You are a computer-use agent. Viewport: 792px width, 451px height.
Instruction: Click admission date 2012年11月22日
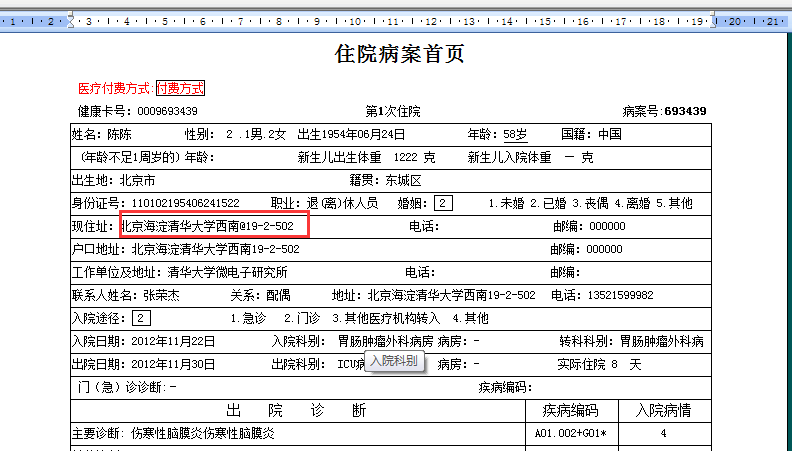point(173,341)
